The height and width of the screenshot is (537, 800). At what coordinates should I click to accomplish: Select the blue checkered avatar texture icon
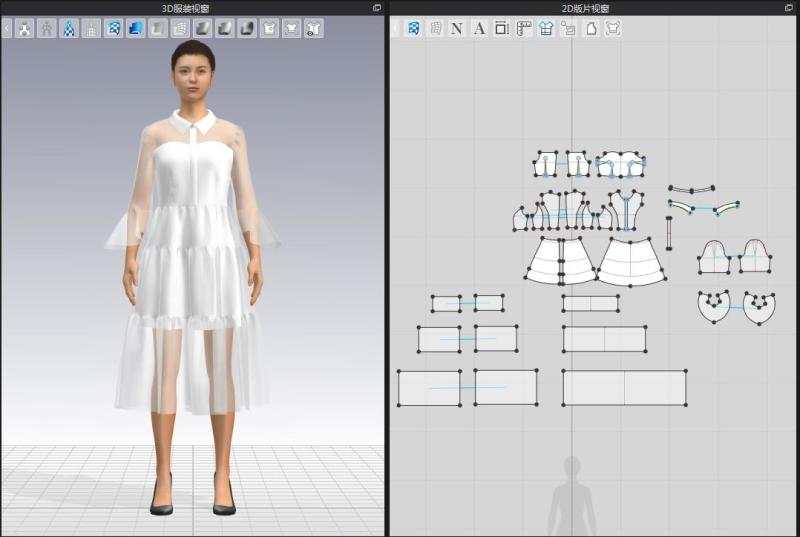coord(69,29)
